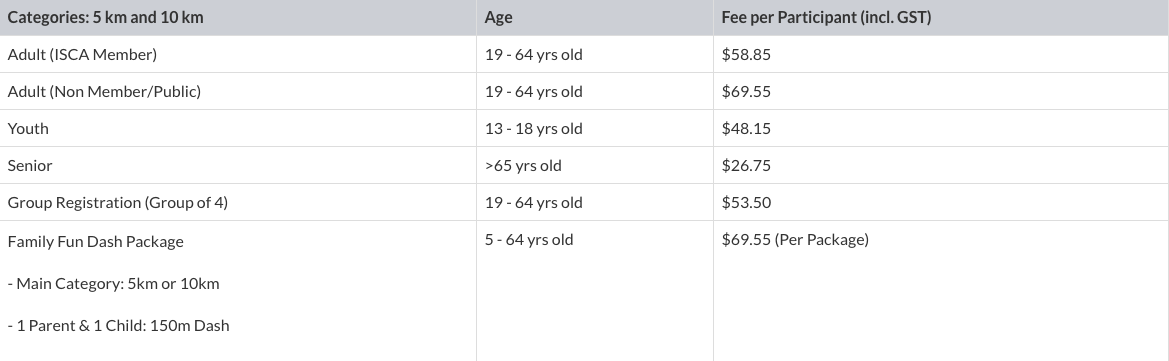Click the $53.50 group fee
The width and height of the screenshot is (1169, 361).
(x=746, y=203)
